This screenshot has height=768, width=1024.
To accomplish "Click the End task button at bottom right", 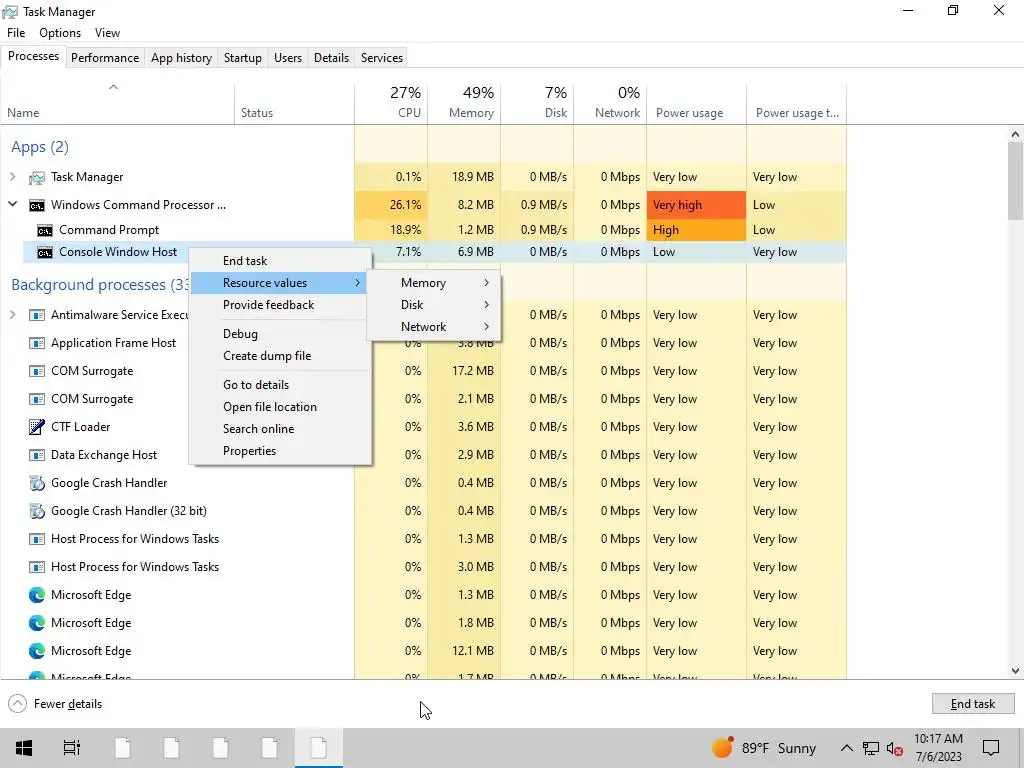I will tap(972, 703).
